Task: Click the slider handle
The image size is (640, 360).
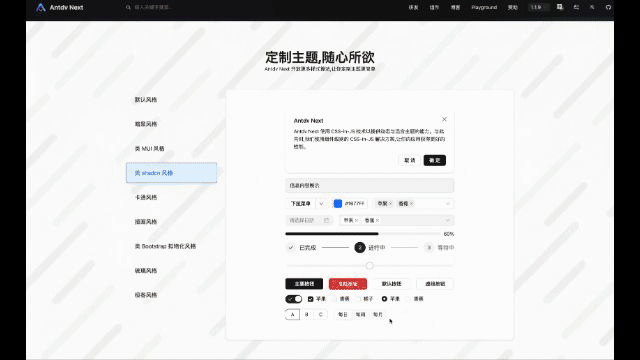Action: click(369, 266)
